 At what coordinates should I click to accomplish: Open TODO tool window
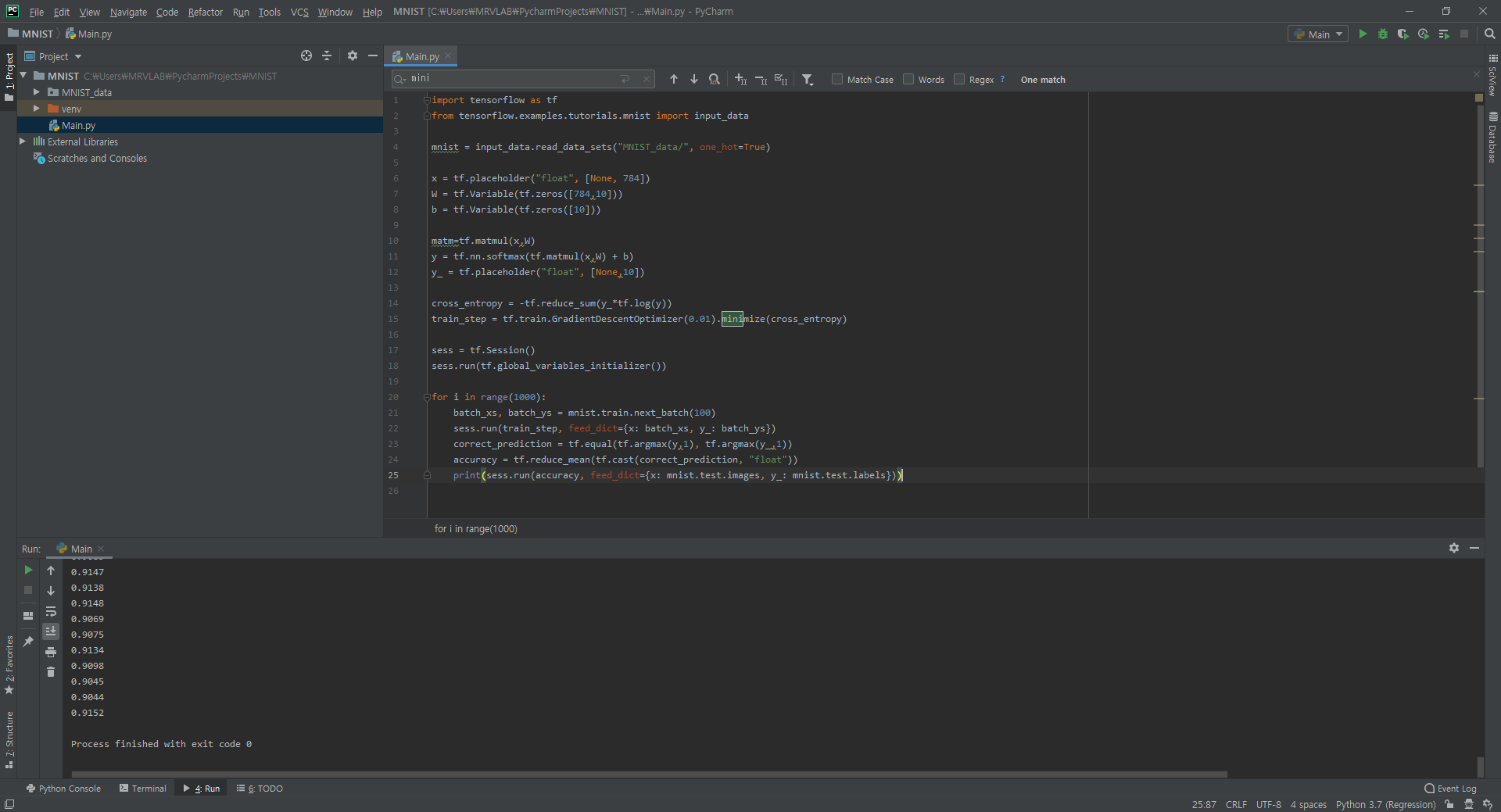pyautogui.click(x=260, y=789)
